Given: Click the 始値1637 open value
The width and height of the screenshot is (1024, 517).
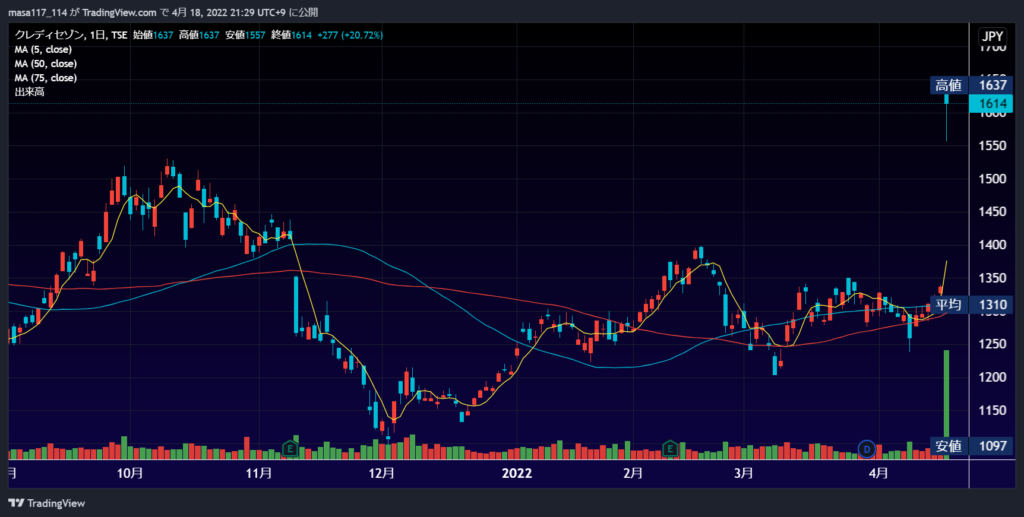Looking at the screenshot, I should [x=153, y=35].
